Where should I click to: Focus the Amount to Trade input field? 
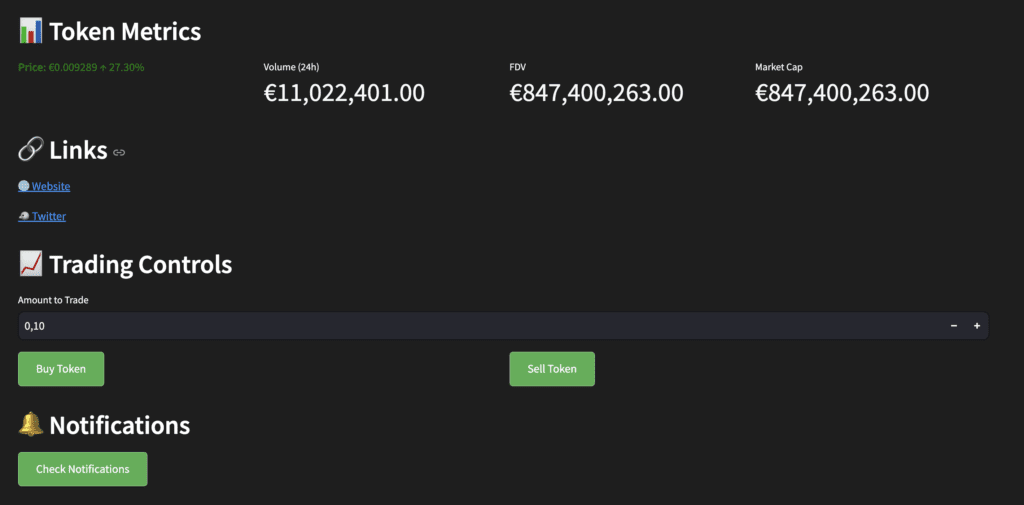[480, 326]
